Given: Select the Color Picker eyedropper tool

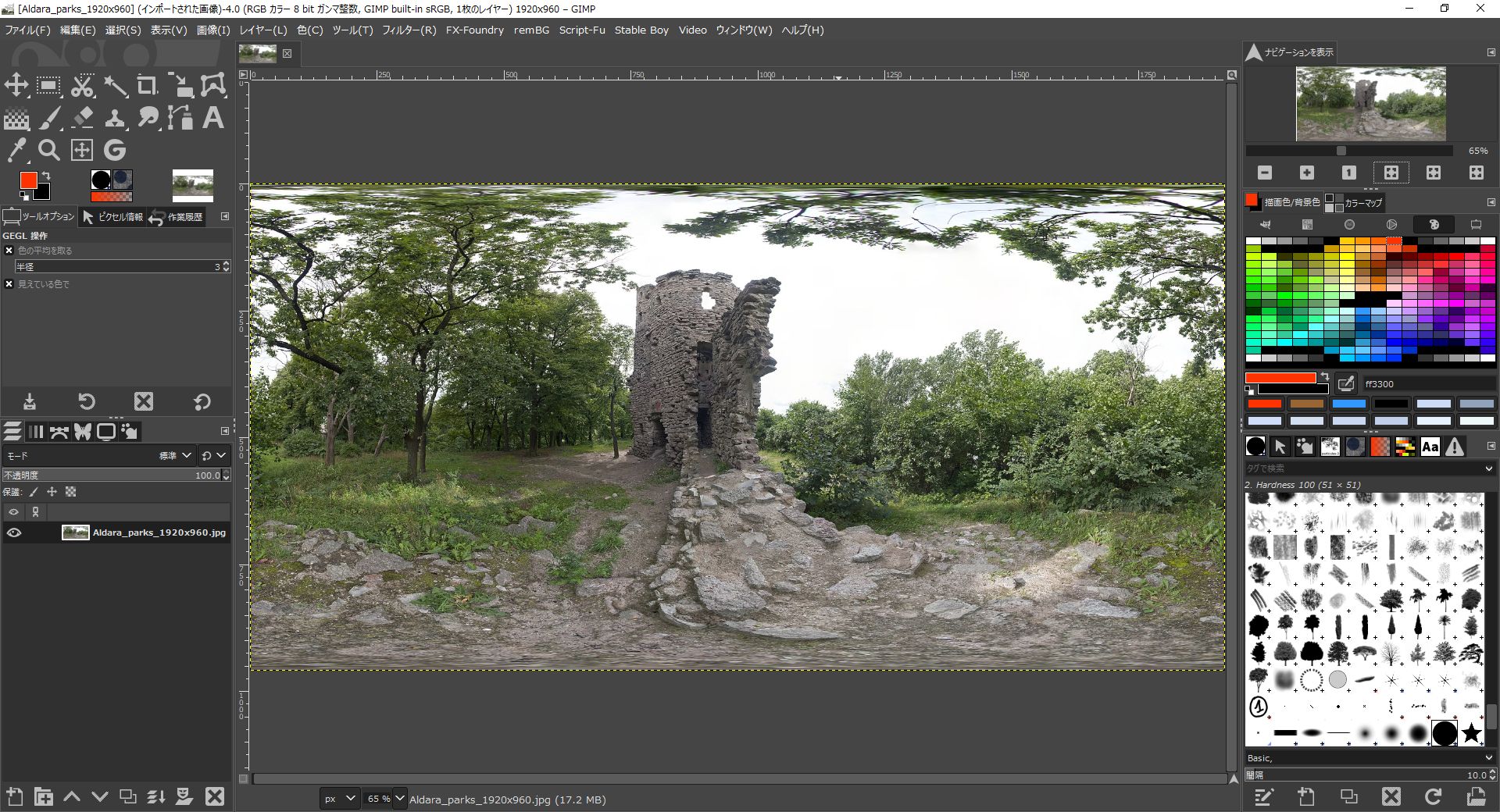Looking at the screenshot, I should 16,150.
